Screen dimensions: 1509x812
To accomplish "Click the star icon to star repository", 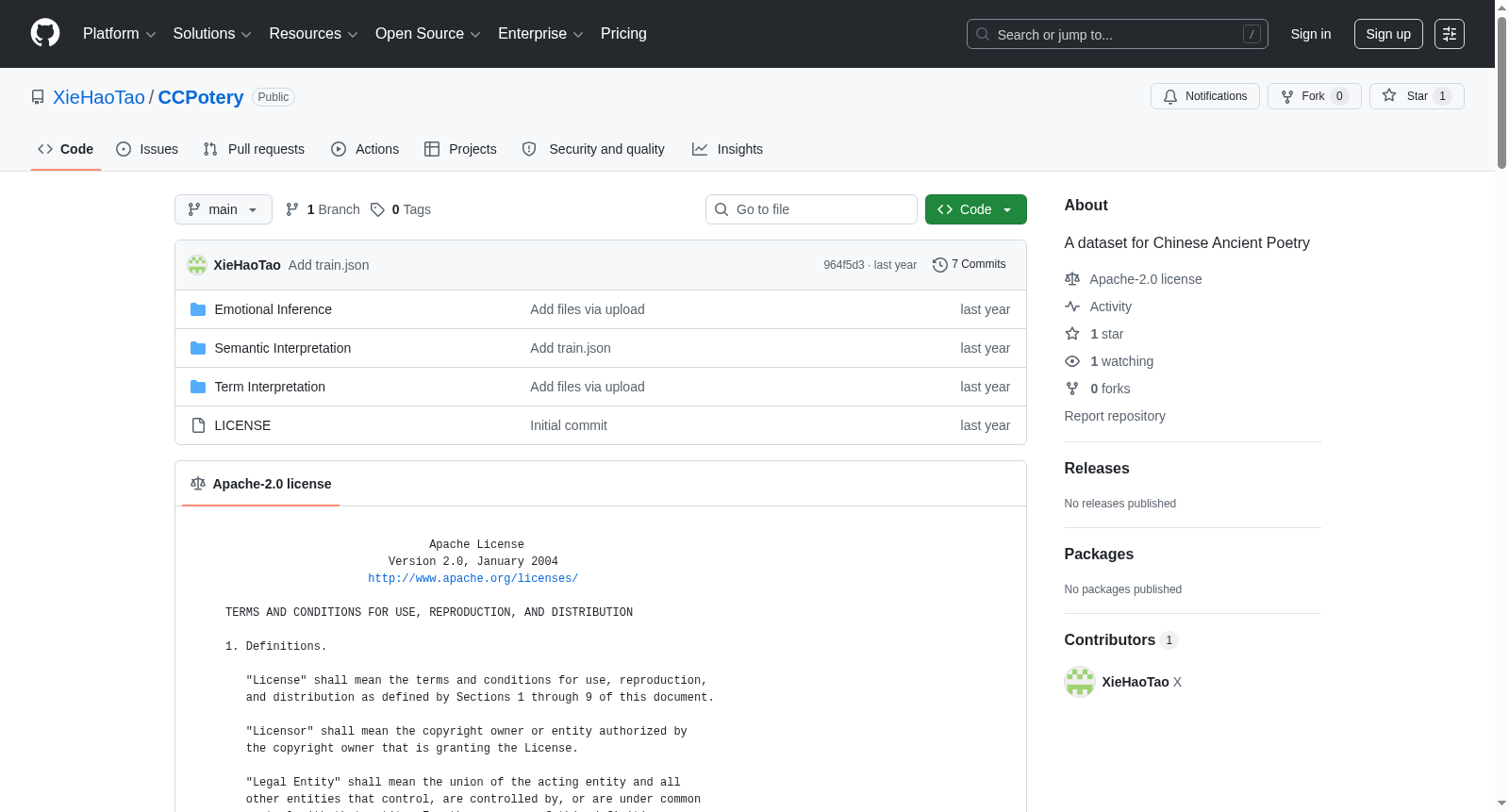I will click(x=1389, y=95).
